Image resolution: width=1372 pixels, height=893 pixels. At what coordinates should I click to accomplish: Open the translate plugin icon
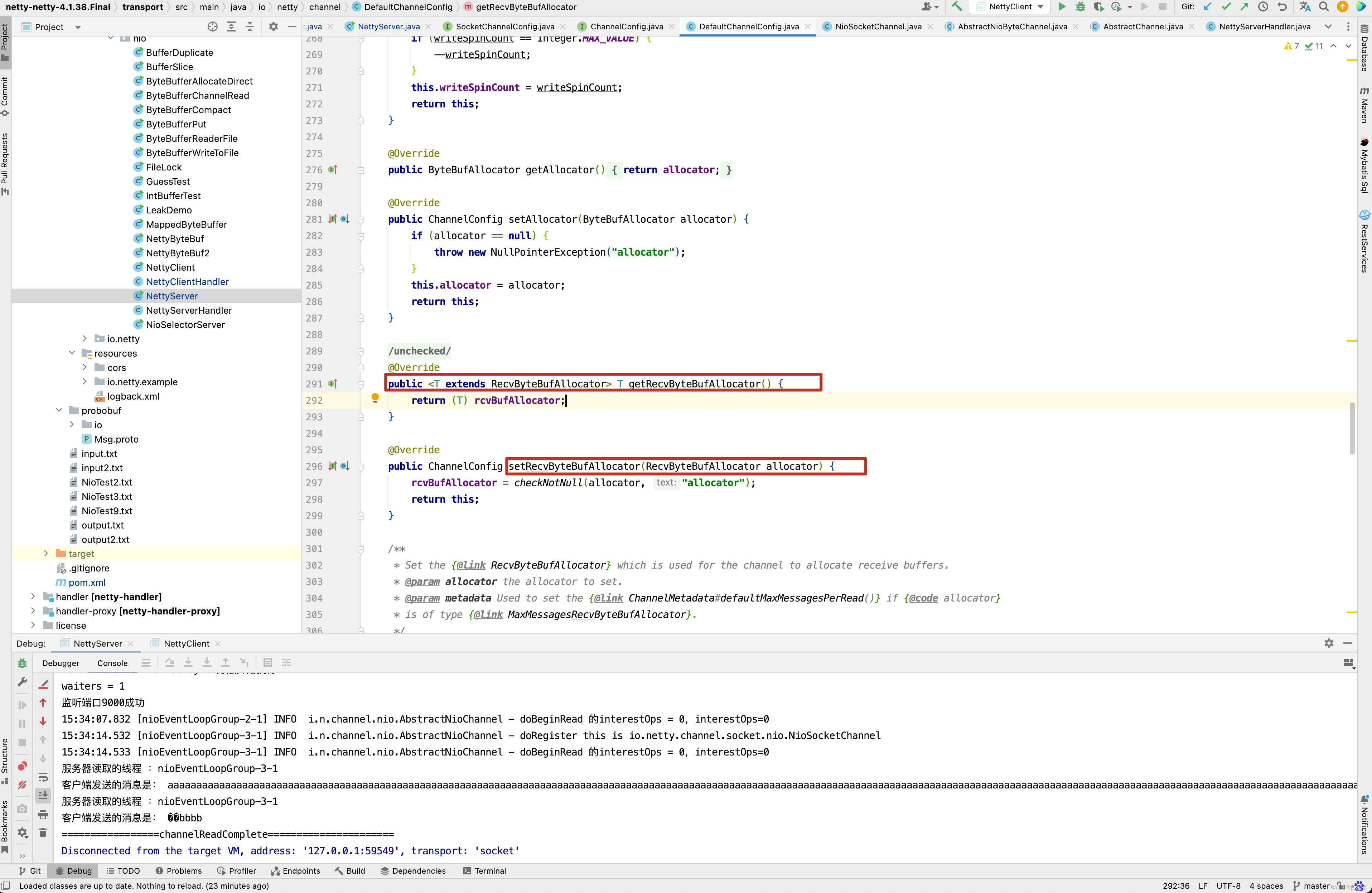click(1305, 7)
